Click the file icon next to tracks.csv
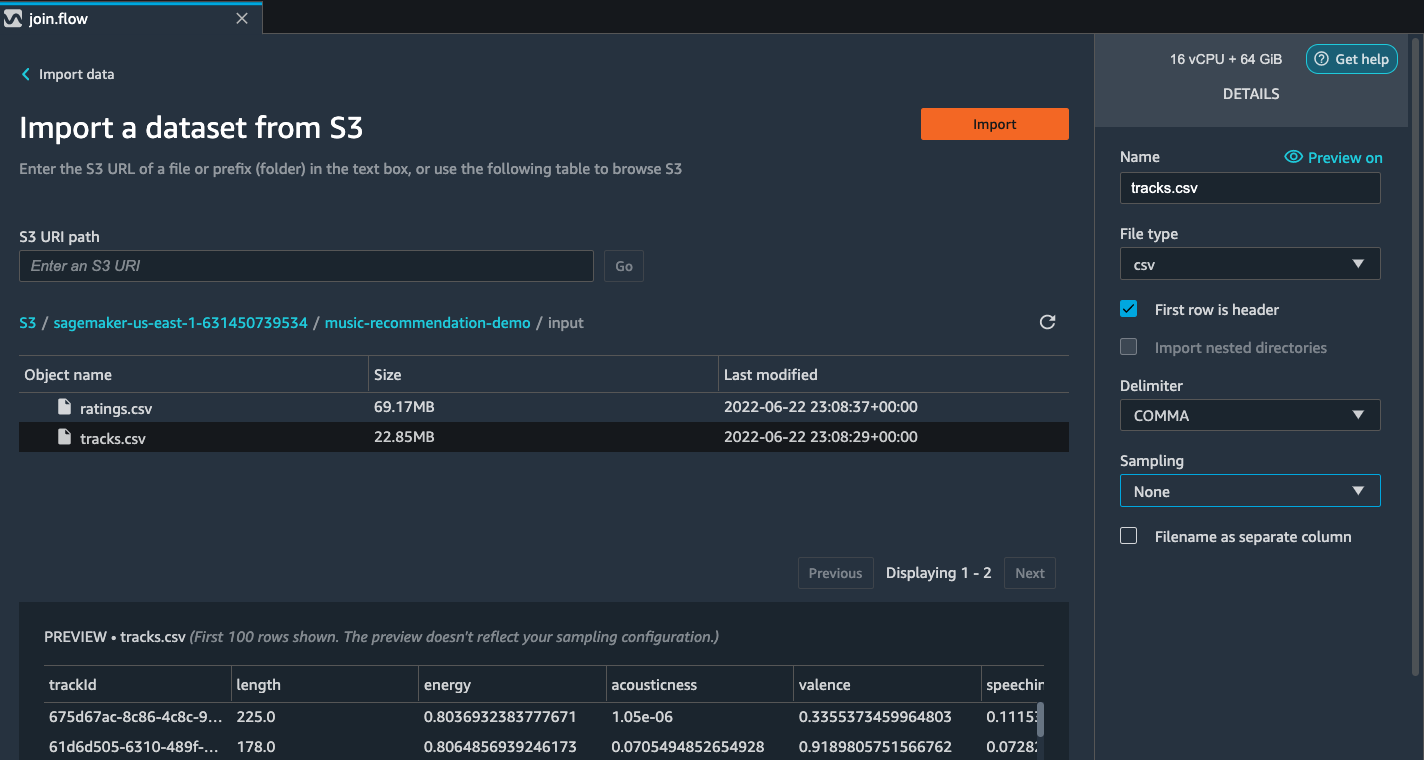 (64, 437)
